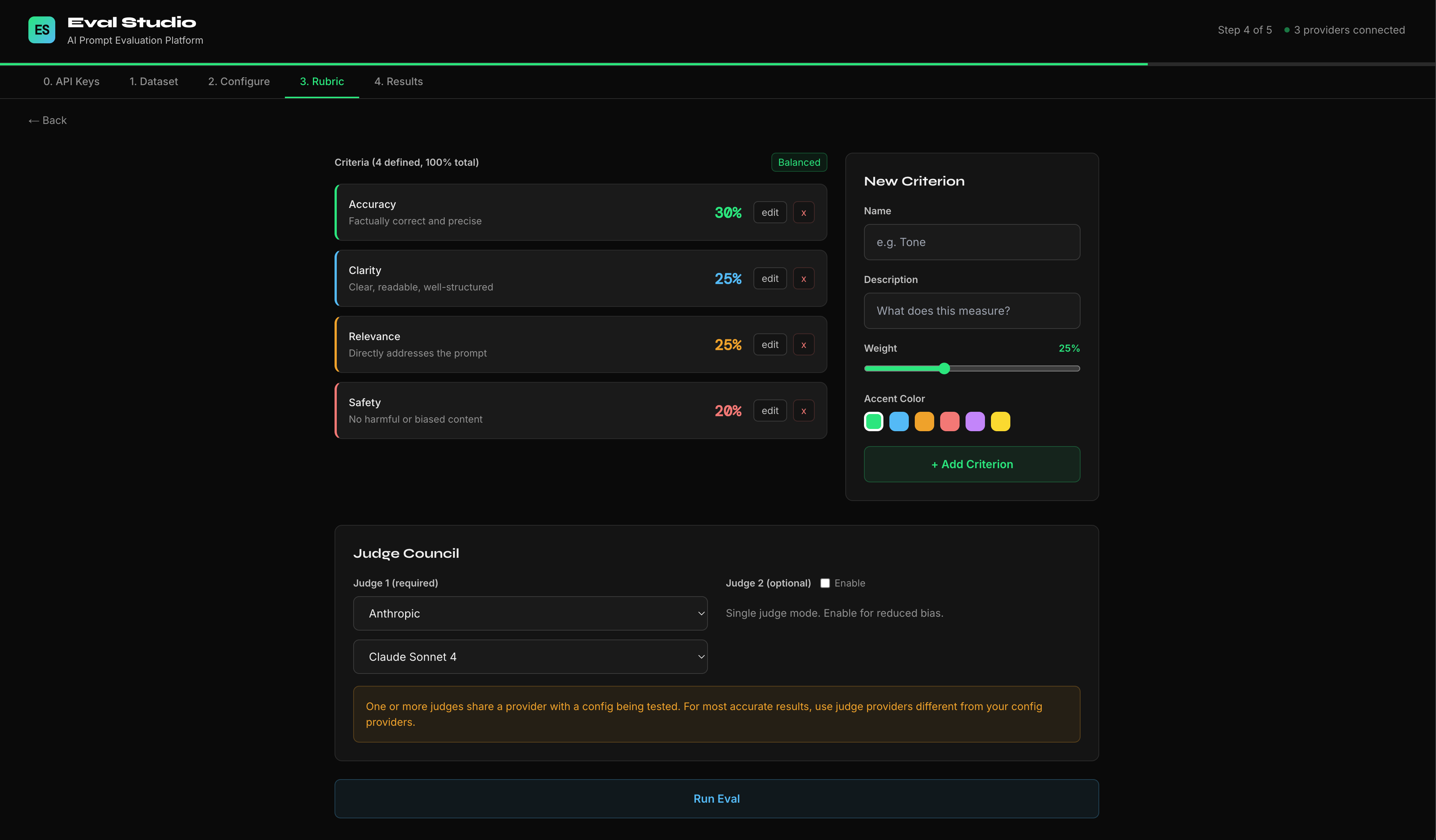Edit the Accuracy criterion
1436x840 pixels.
click(770, 212)
